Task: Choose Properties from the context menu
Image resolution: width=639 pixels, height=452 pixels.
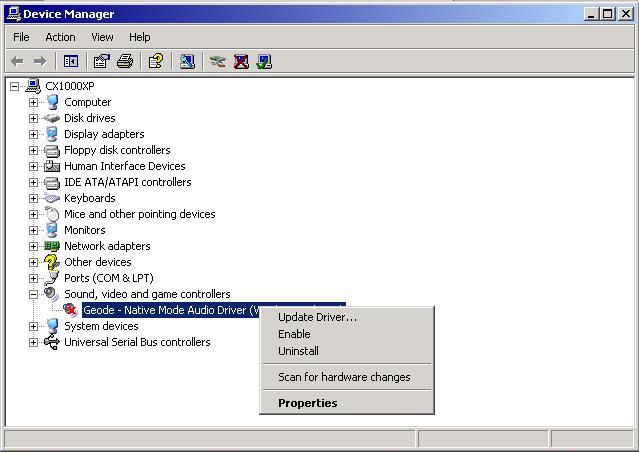Action: point(347,403)
